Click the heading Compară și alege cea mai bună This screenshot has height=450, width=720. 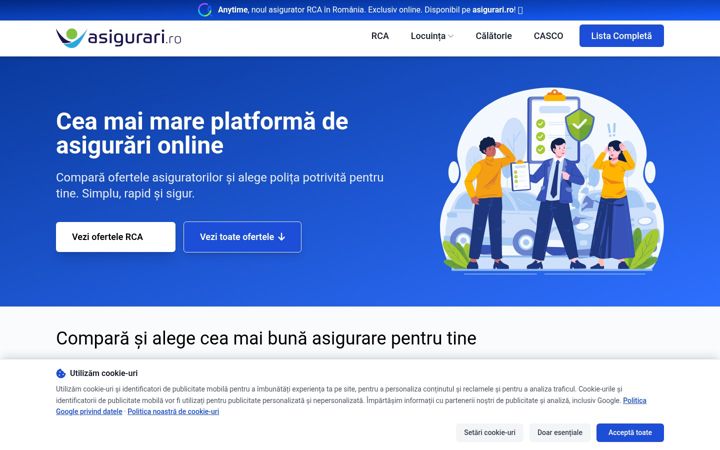tap(266, 338)
